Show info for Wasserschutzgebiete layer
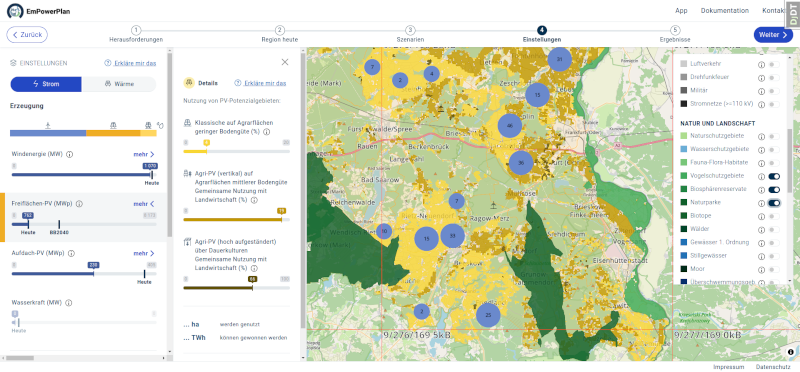The height and width of the screenshot is (372, 800). click(x=761, y=150)
